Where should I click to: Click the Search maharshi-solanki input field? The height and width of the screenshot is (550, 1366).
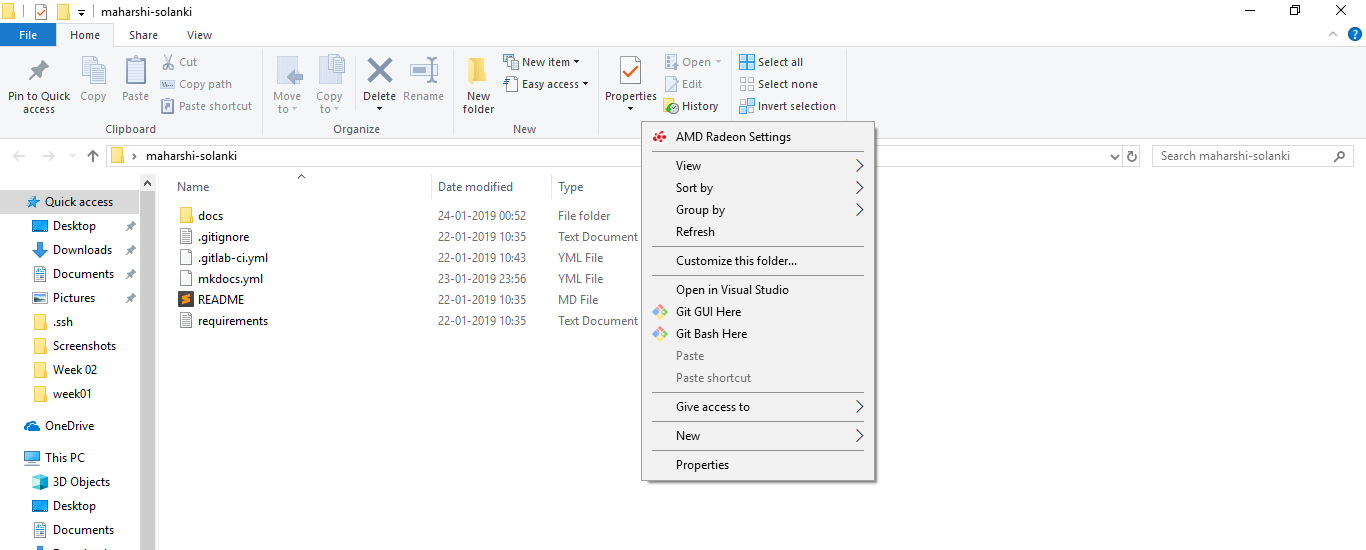tap(1244, 156)
